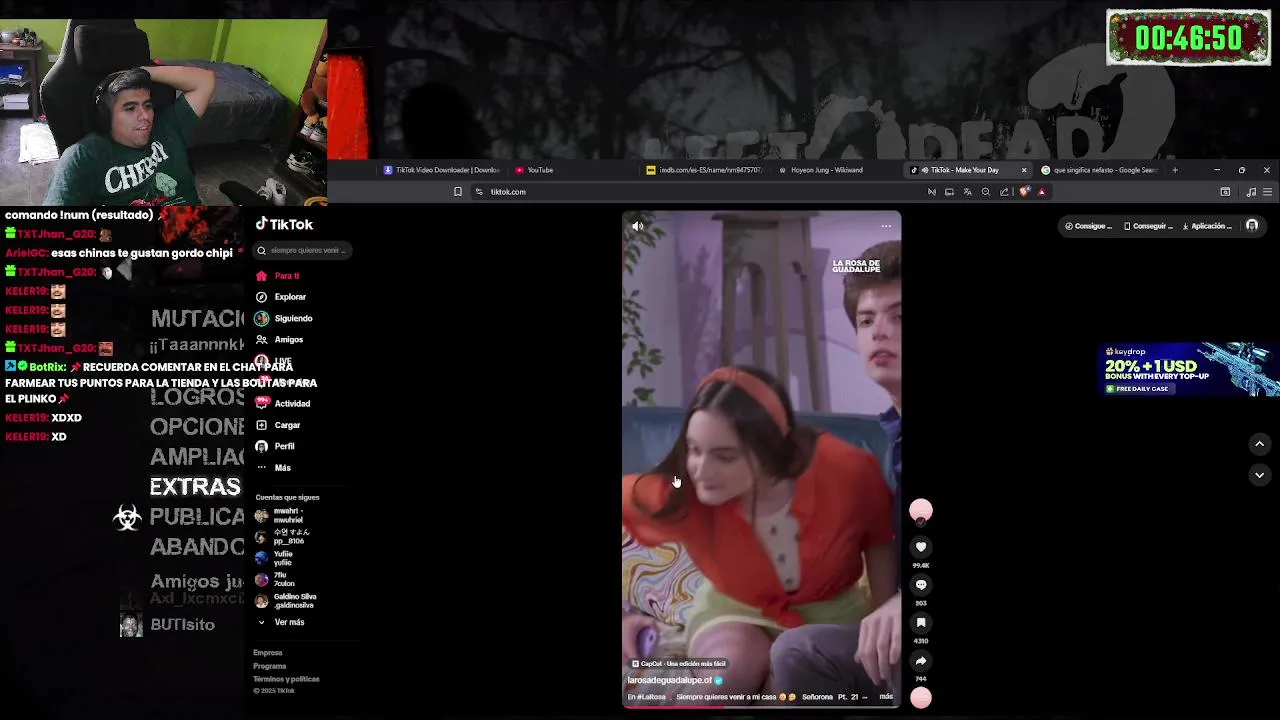Click Cargar to upload a video

pyautogui.click(x=278, y=425)
